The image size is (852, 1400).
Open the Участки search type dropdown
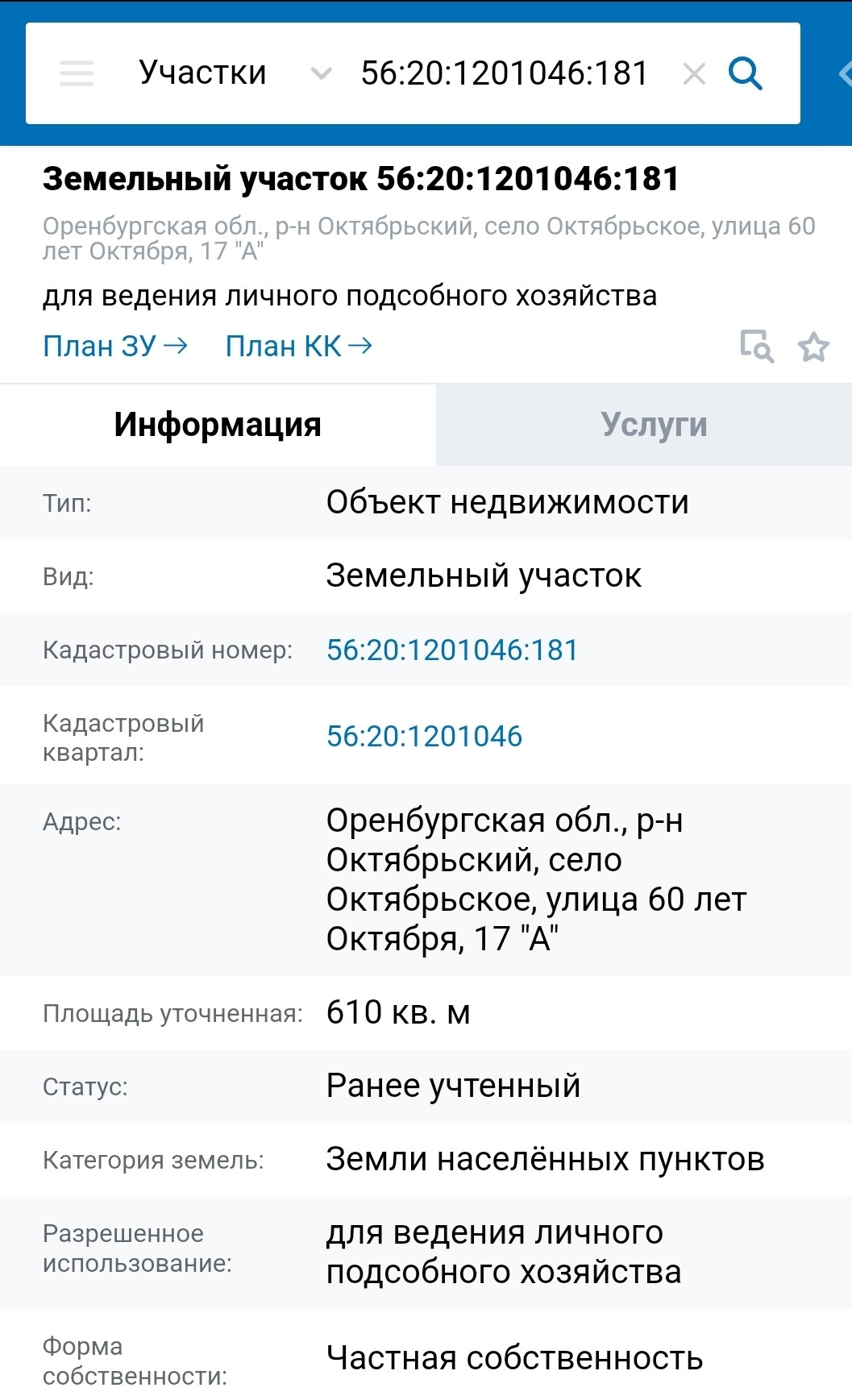(x=202, y=73)
